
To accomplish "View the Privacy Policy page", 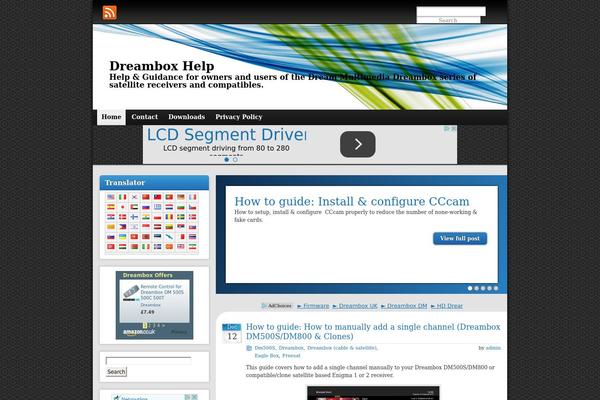I will (x=239, y=117).
